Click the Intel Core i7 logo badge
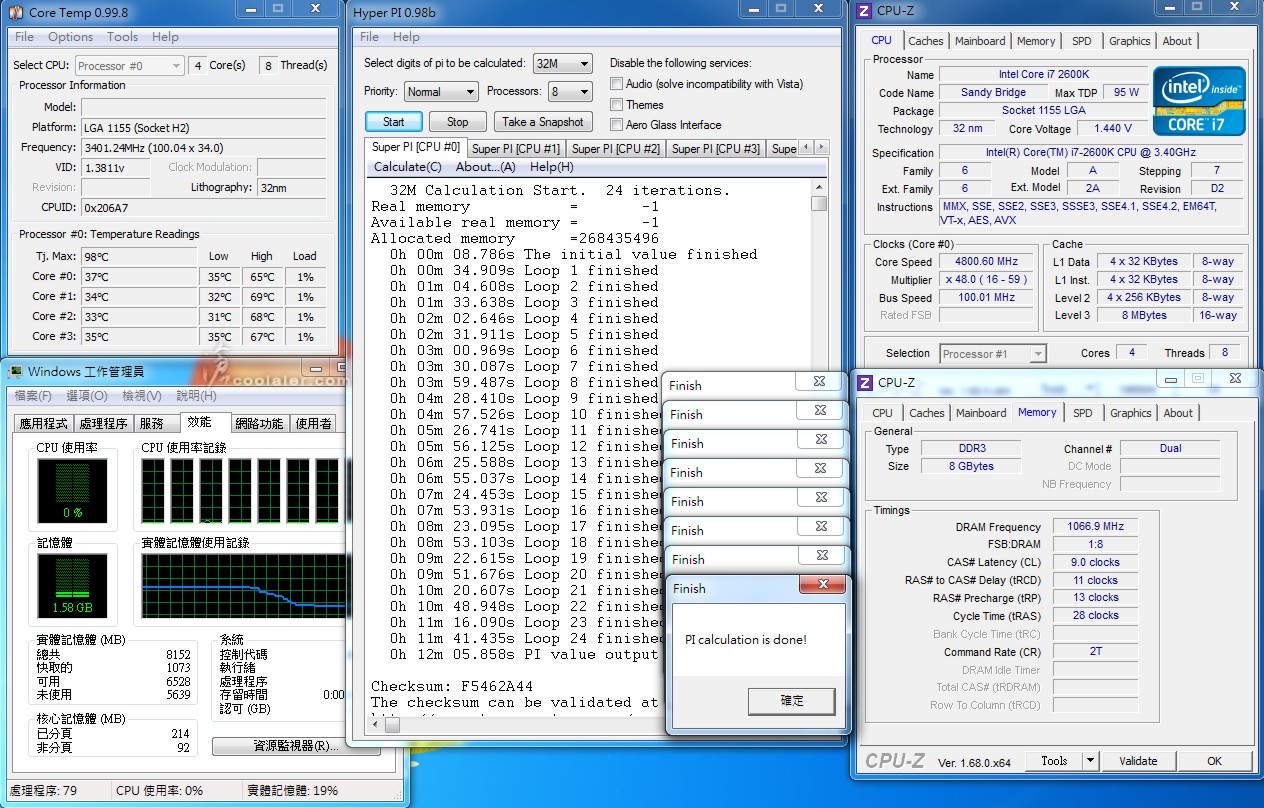 1199,101
